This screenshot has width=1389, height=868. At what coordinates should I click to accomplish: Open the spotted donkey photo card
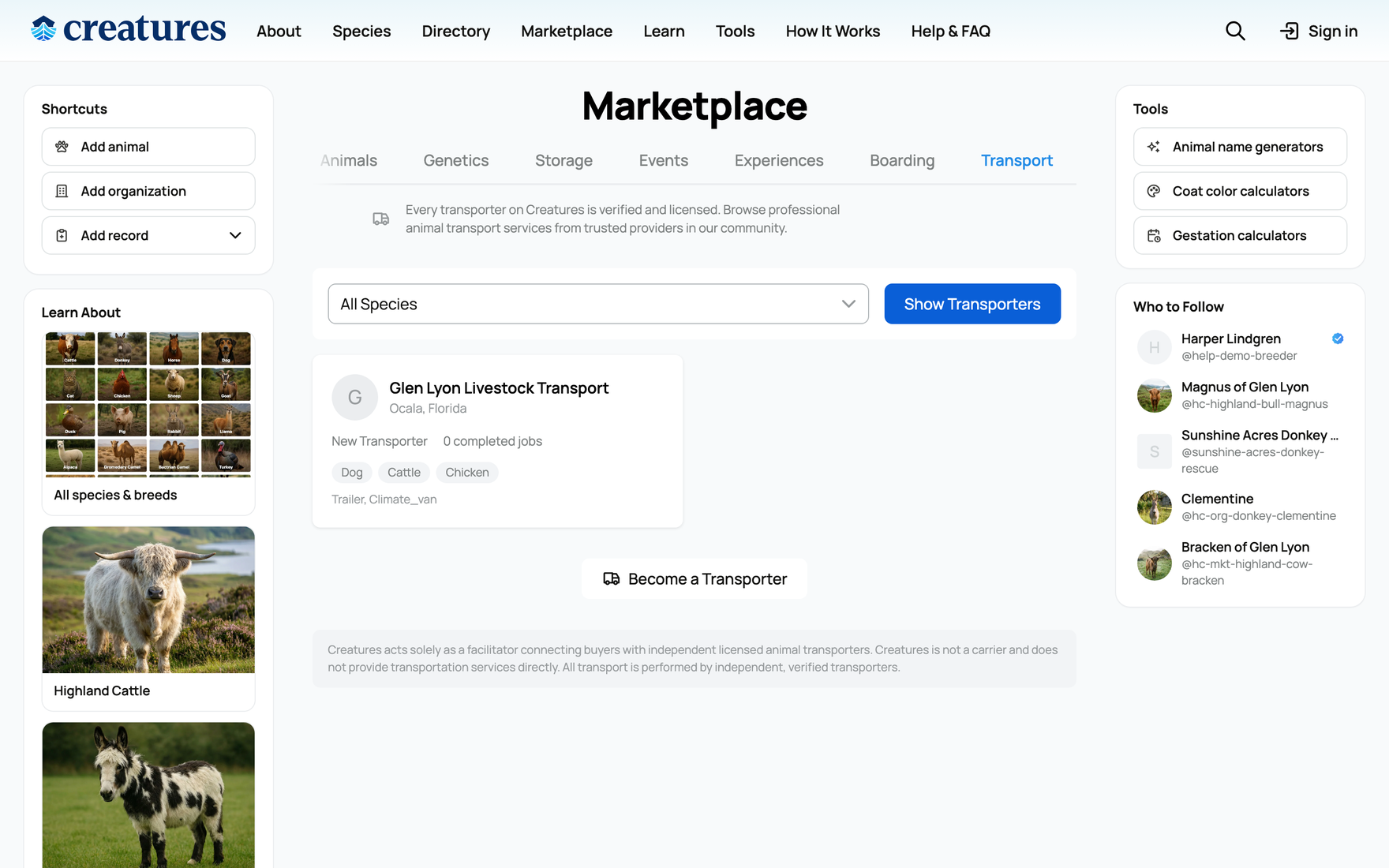(148, 795)
